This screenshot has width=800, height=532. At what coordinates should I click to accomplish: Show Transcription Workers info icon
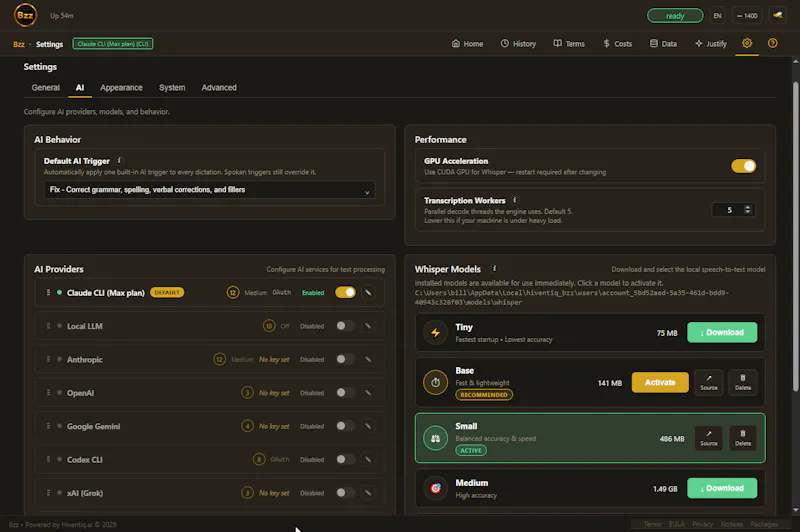pyautogui.click(x=514, y=200)
